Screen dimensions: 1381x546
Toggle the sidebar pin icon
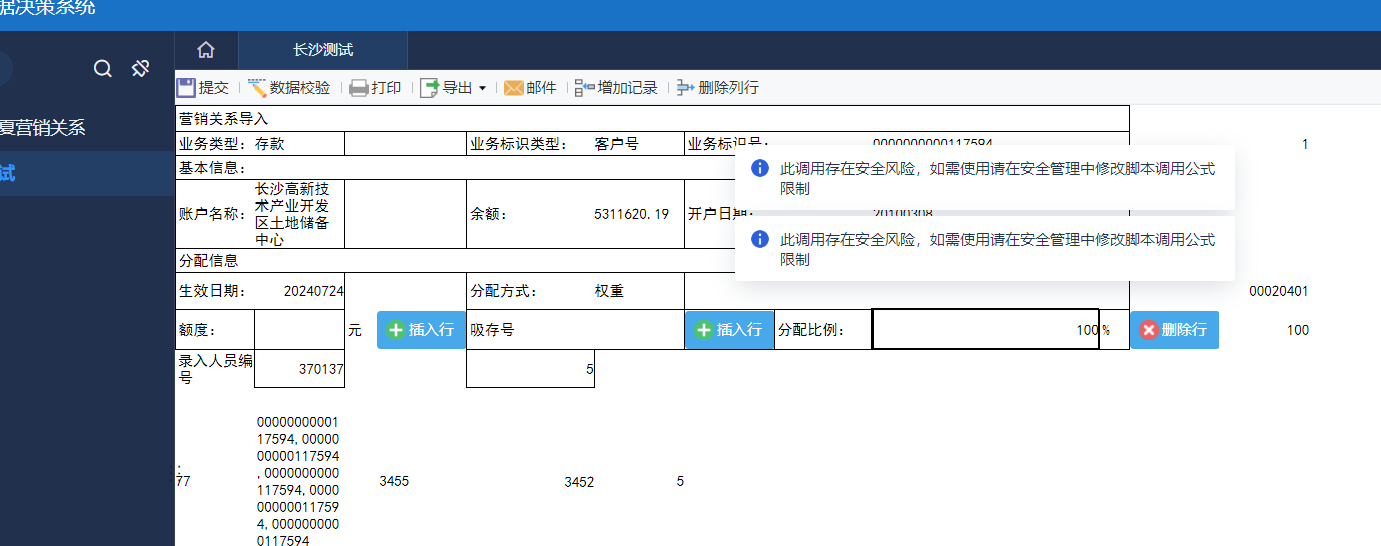[140, 69]
